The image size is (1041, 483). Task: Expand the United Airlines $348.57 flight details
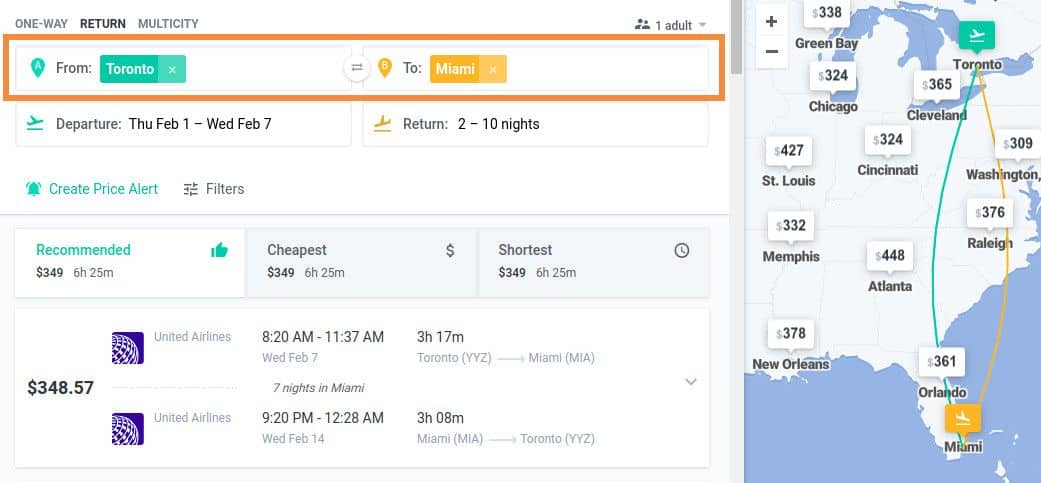(x=691, y=381)
